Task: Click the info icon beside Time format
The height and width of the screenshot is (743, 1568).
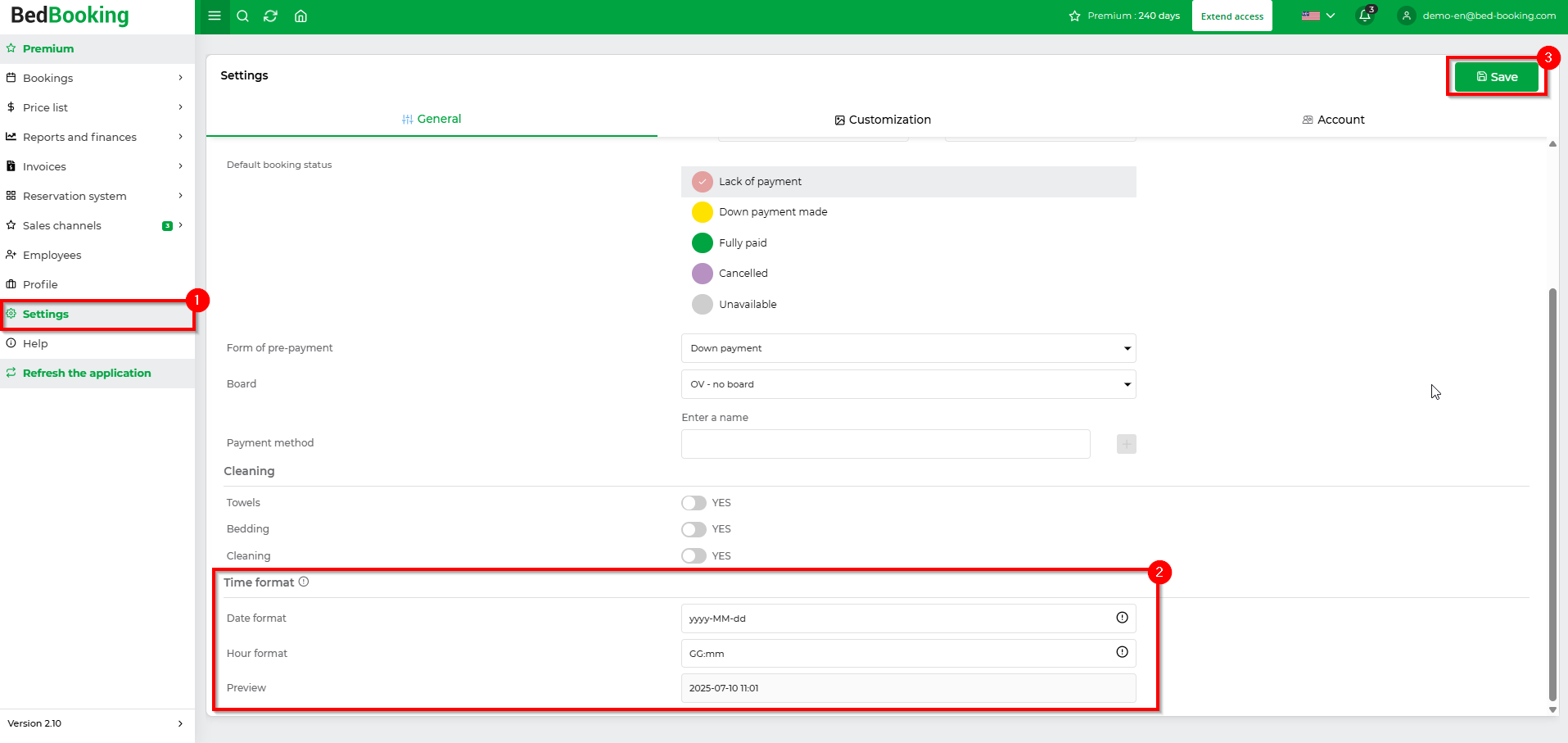Action: click(304, 582)
